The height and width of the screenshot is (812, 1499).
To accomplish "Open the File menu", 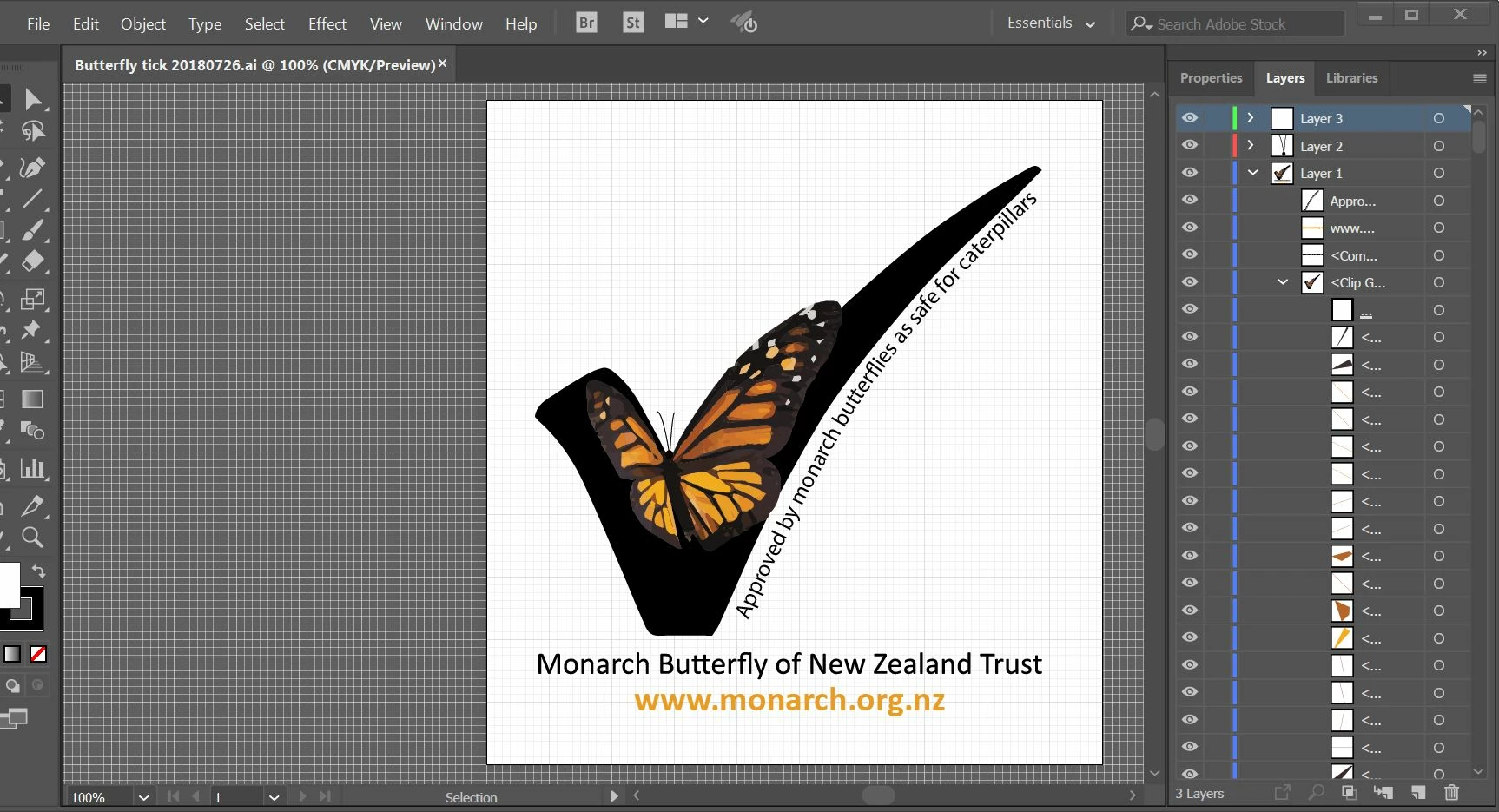I will [38, 23].
